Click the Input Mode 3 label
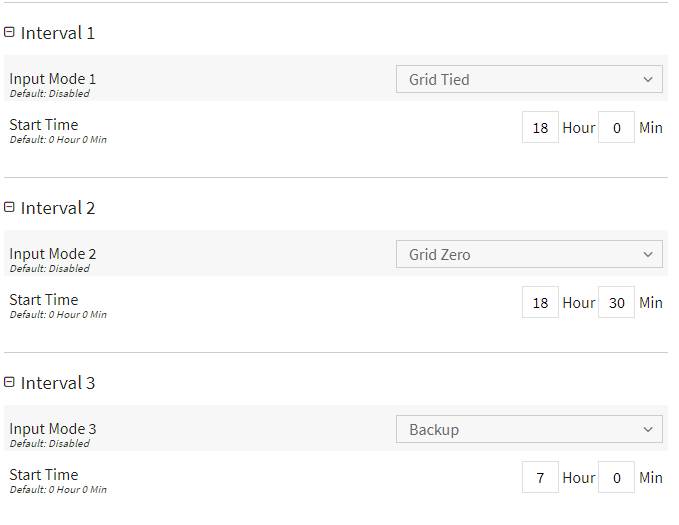Viewport: 679px width, 525px height. point(52,429)
